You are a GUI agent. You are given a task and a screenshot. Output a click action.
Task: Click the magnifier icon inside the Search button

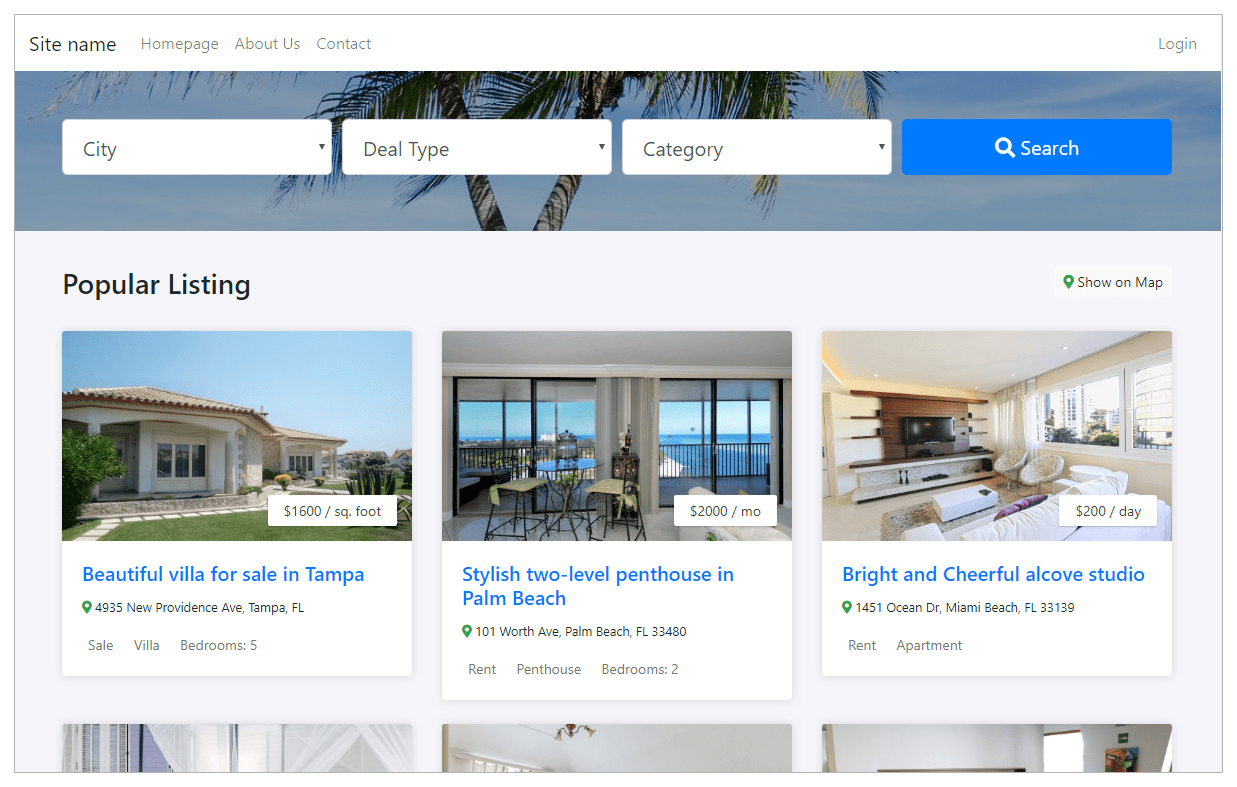(x=1004, y=147)
